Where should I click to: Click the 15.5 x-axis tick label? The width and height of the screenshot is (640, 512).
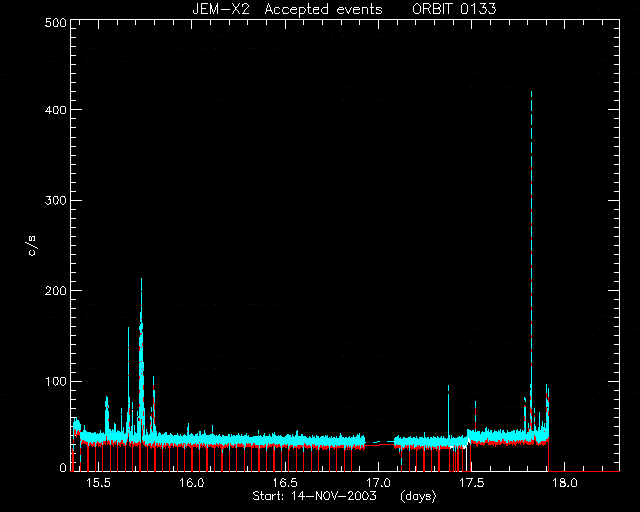coord(98,483)
